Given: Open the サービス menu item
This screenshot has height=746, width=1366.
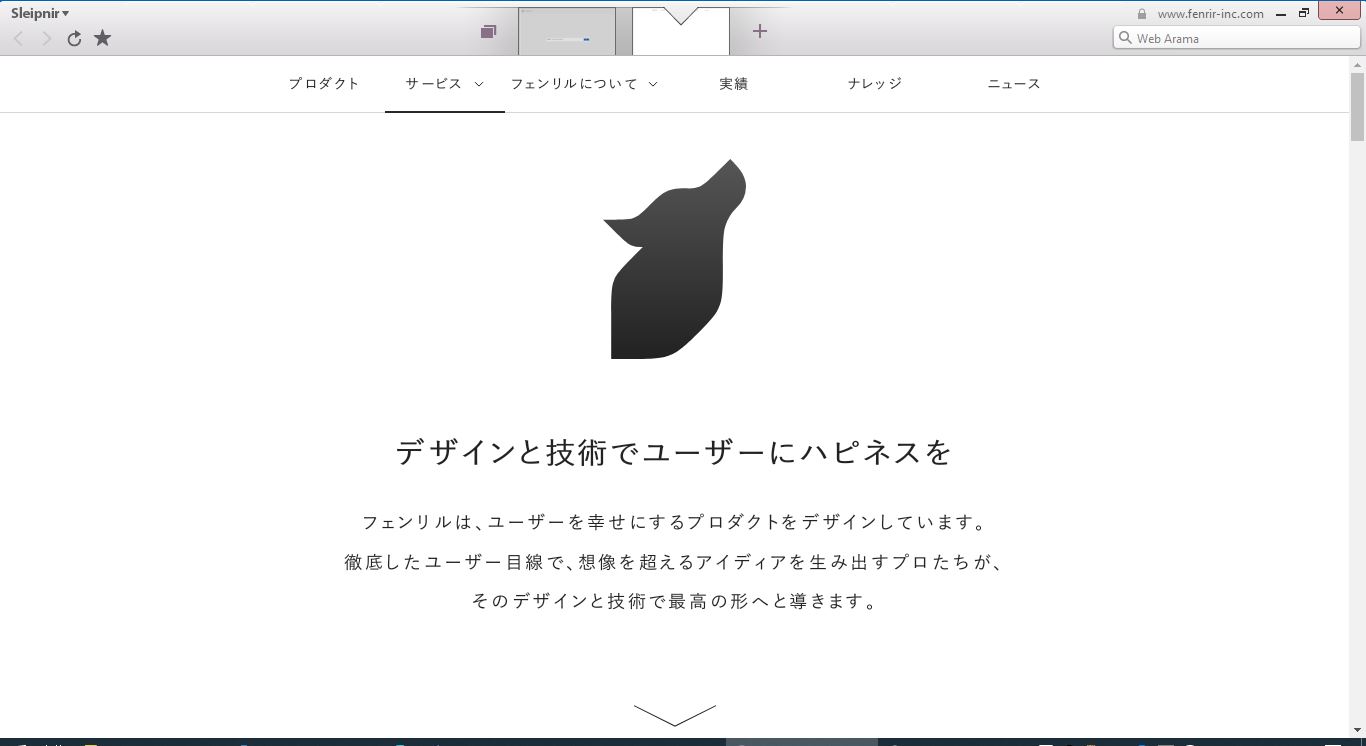Looking at the screenshot, I should click(x=433, y=84).
